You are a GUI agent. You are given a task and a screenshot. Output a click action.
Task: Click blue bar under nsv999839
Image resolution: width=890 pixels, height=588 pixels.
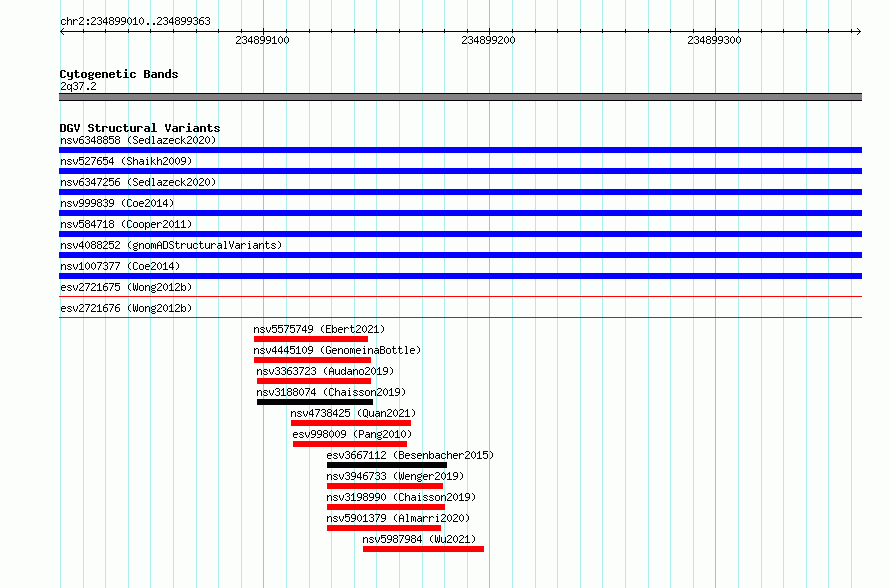click(x=460, y=213)
